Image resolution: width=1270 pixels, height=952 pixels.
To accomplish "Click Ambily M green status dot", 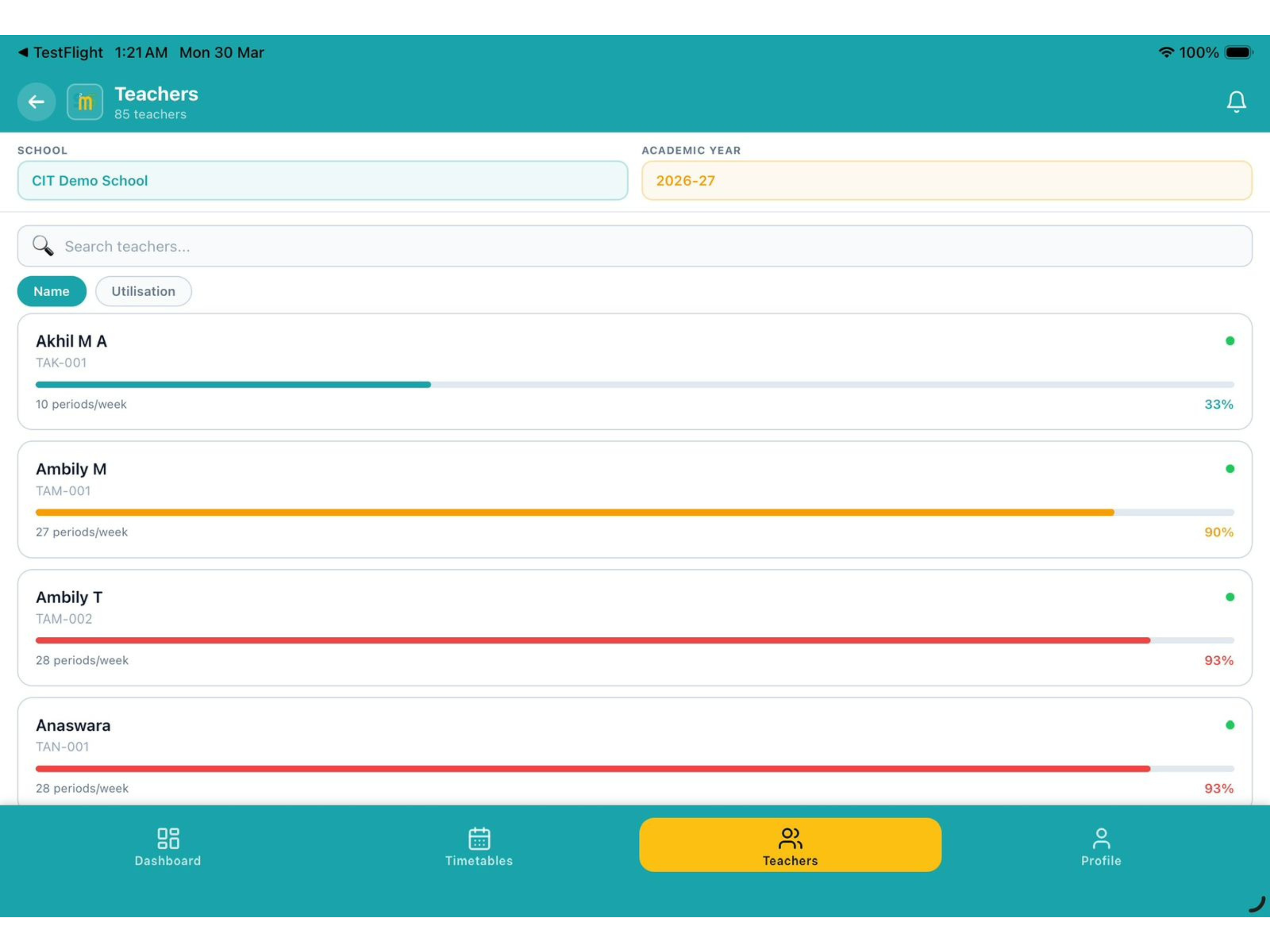I will 1230,469.
